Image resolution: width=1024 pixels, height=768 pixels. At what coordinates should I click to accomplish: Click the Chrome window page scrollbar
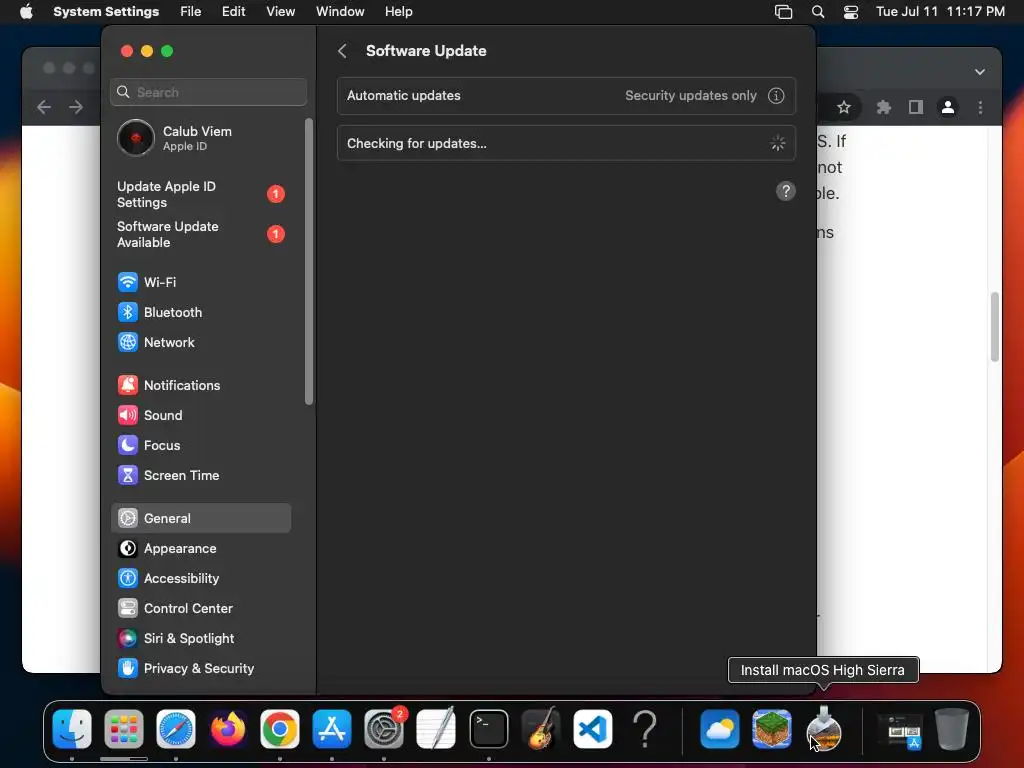995,327
